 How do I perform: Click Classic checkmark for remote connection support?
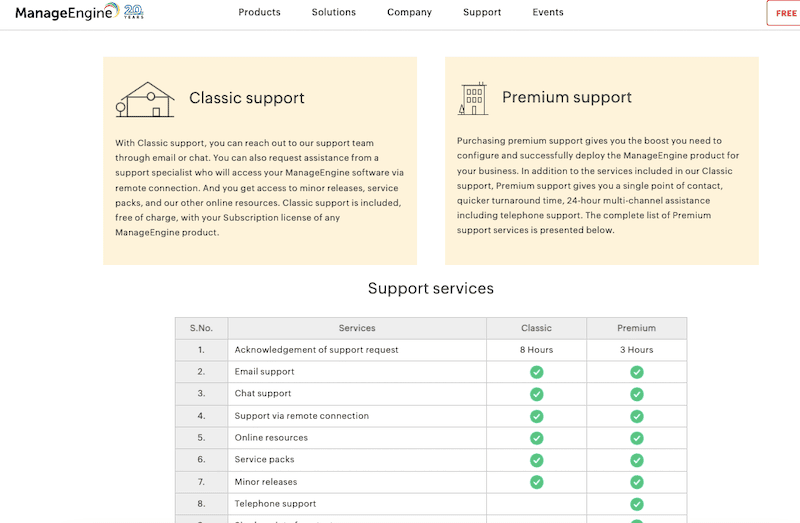click(x=536, y=416)
